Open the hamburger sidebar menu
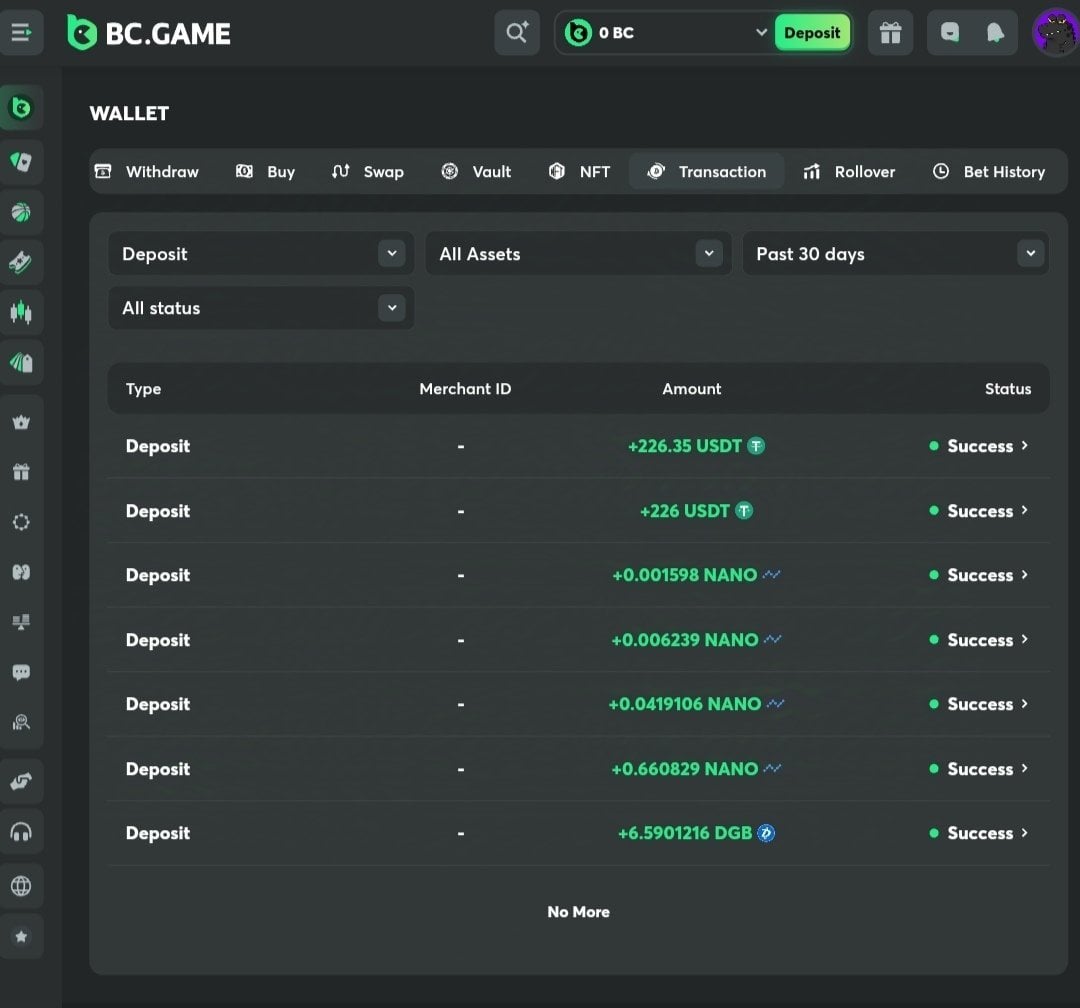This screenshot has height=1008, width=1080. coord(21,32)
